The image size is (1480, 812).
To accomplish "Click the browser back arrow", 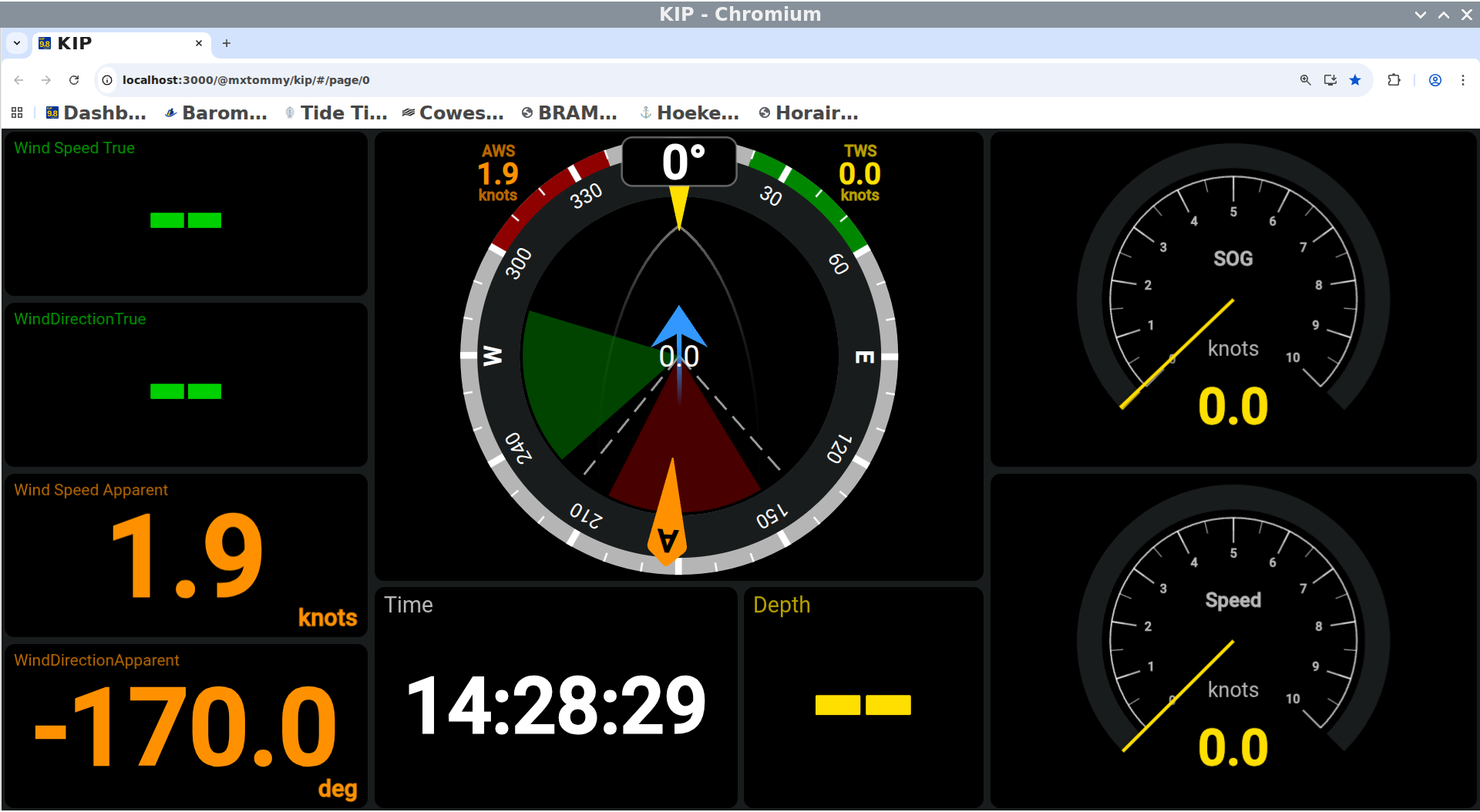I will pos(18,80).
